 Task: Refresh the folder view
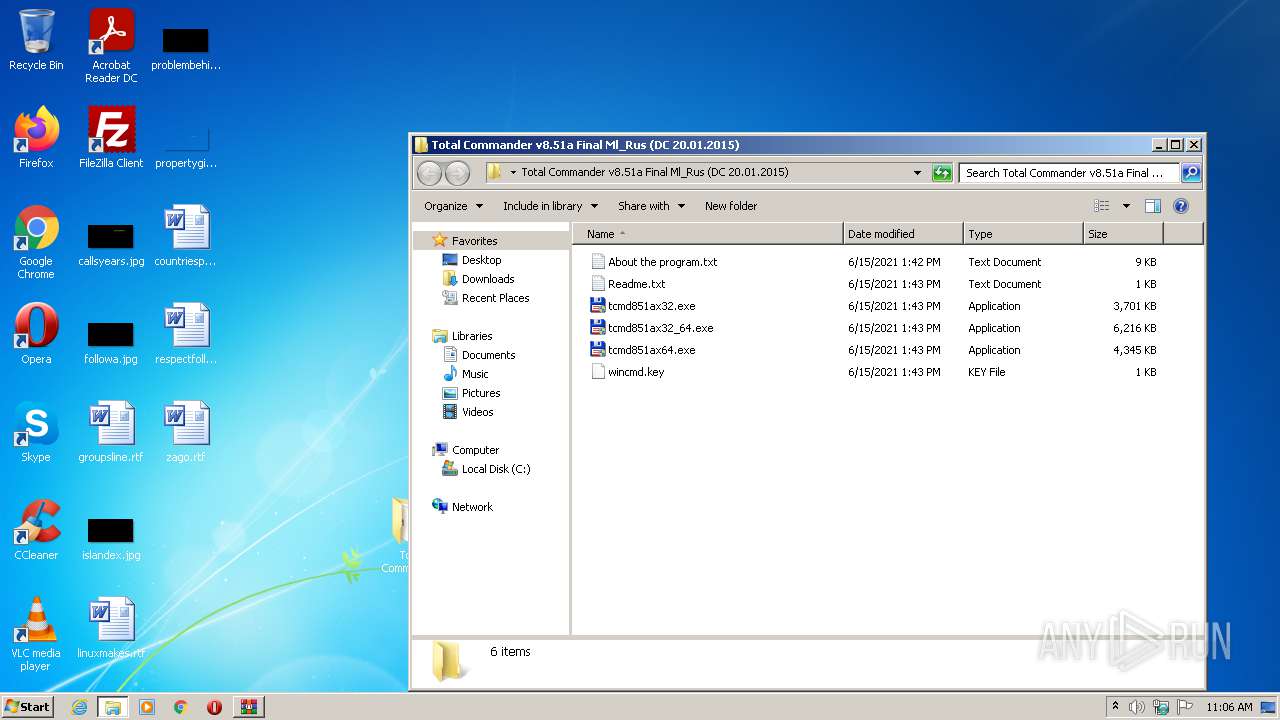coord(942,173)
